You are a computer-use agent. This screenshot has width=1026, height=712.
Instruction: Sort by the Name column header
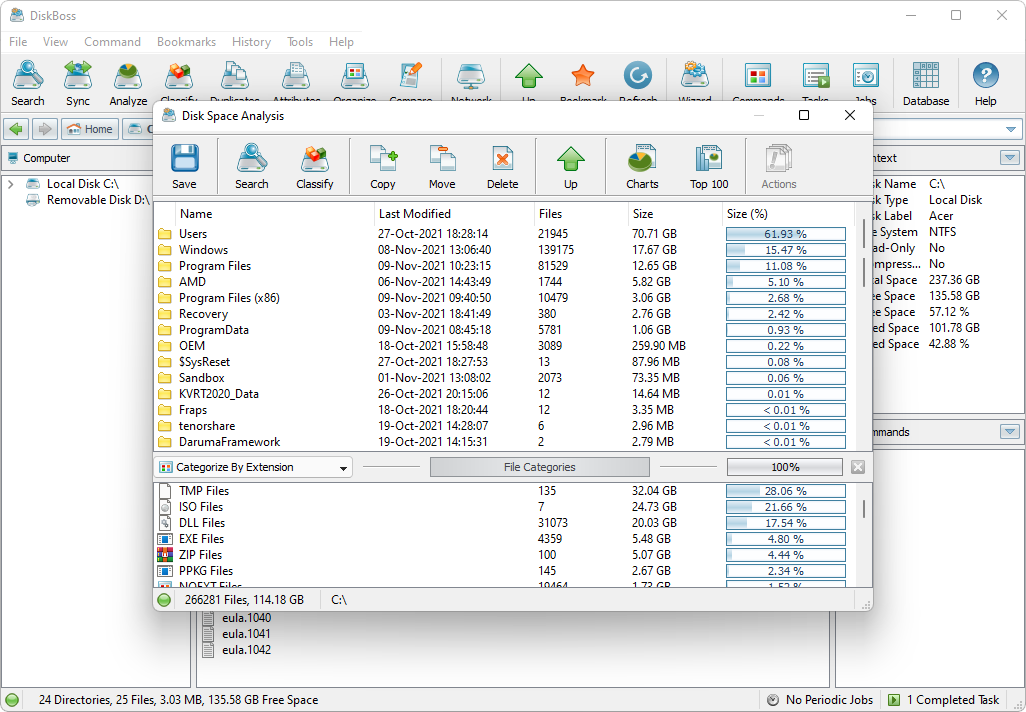[x=275, y=214]
